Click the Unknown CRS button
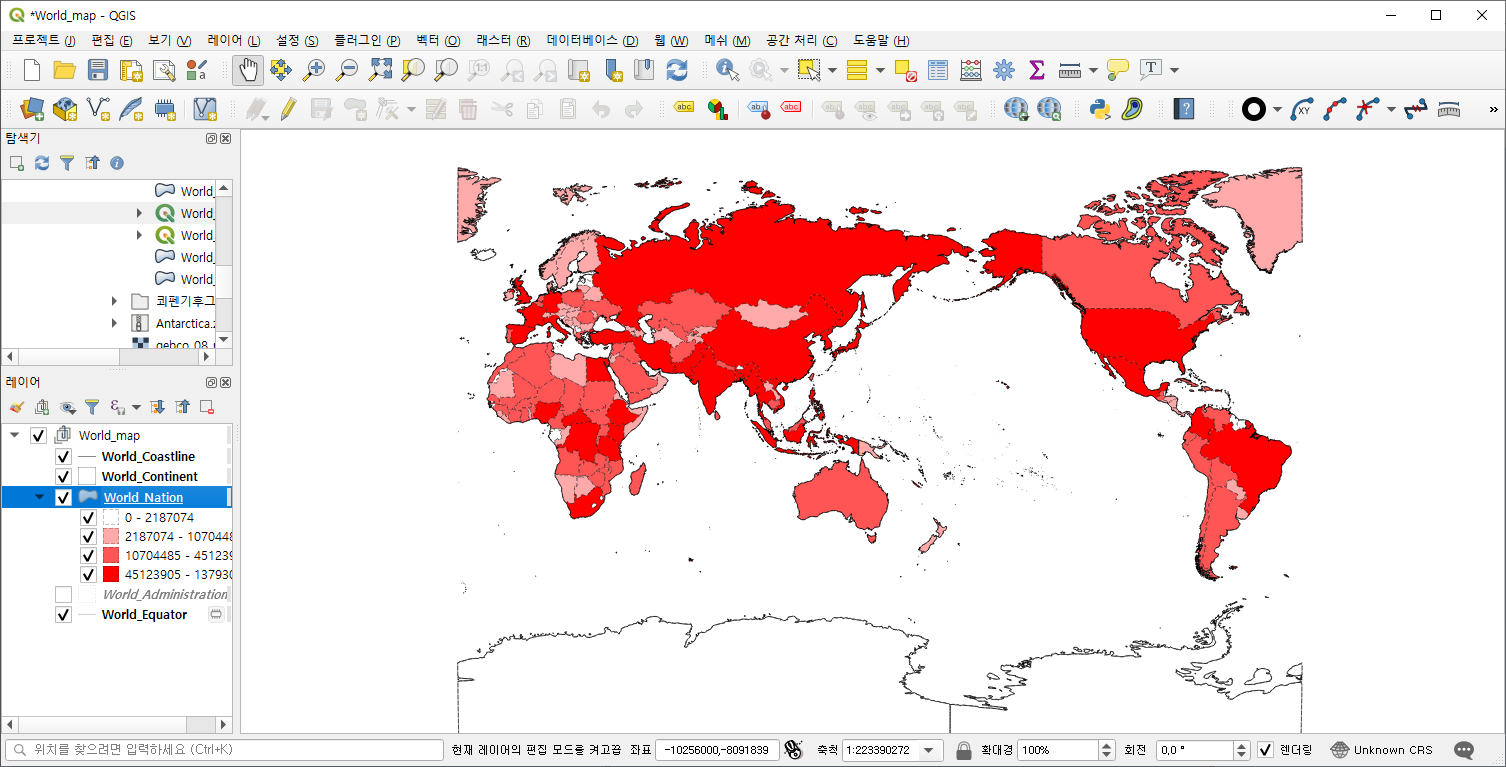Image resolution: width=1506 pixels, height=767 pixels. coord(1383,750)
